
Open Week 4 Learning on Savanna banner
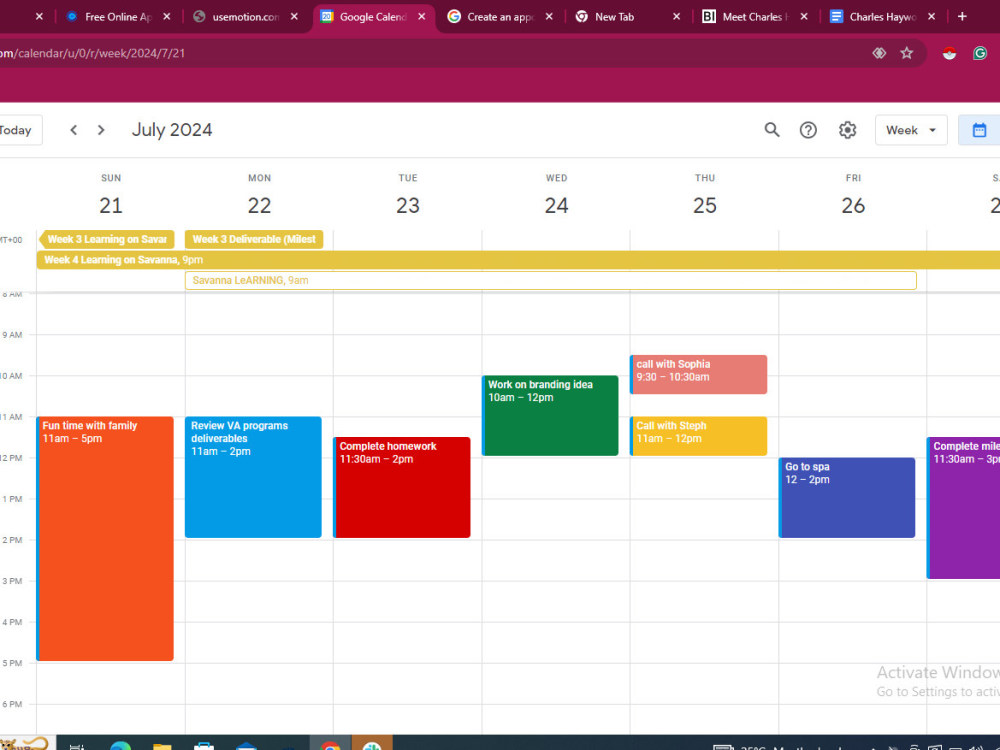[518, 260]
